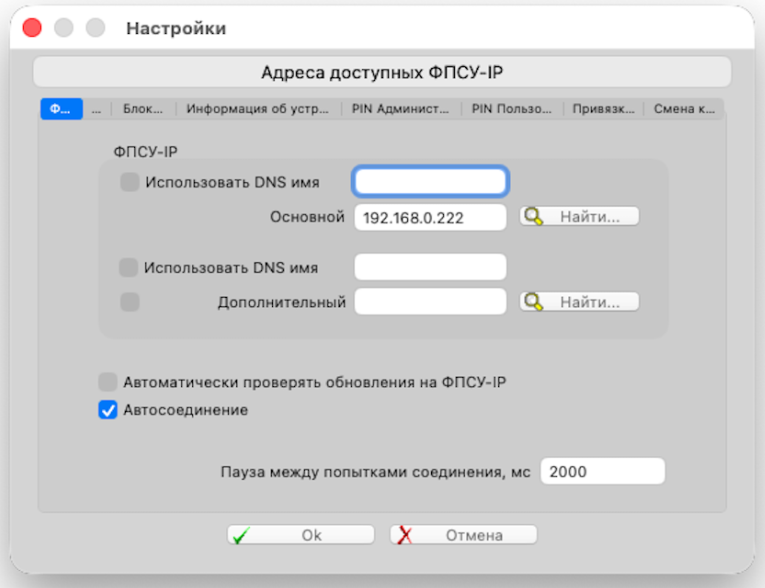Focus the second DNS name input field

430,266
